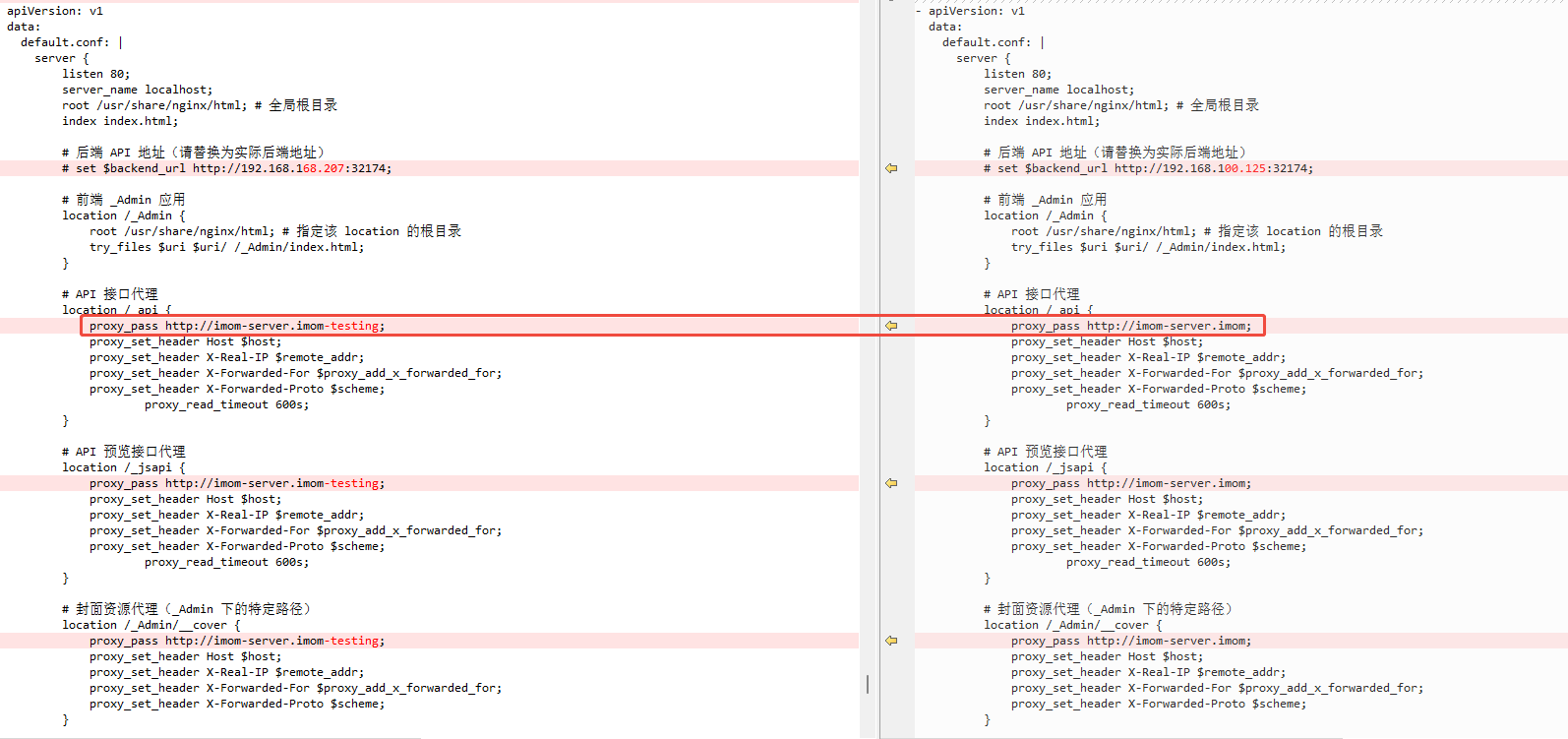This screenshot has height=739, width=1568.
Task: Select 'default.conf: |' line in left pane
Action: [72, 42]
